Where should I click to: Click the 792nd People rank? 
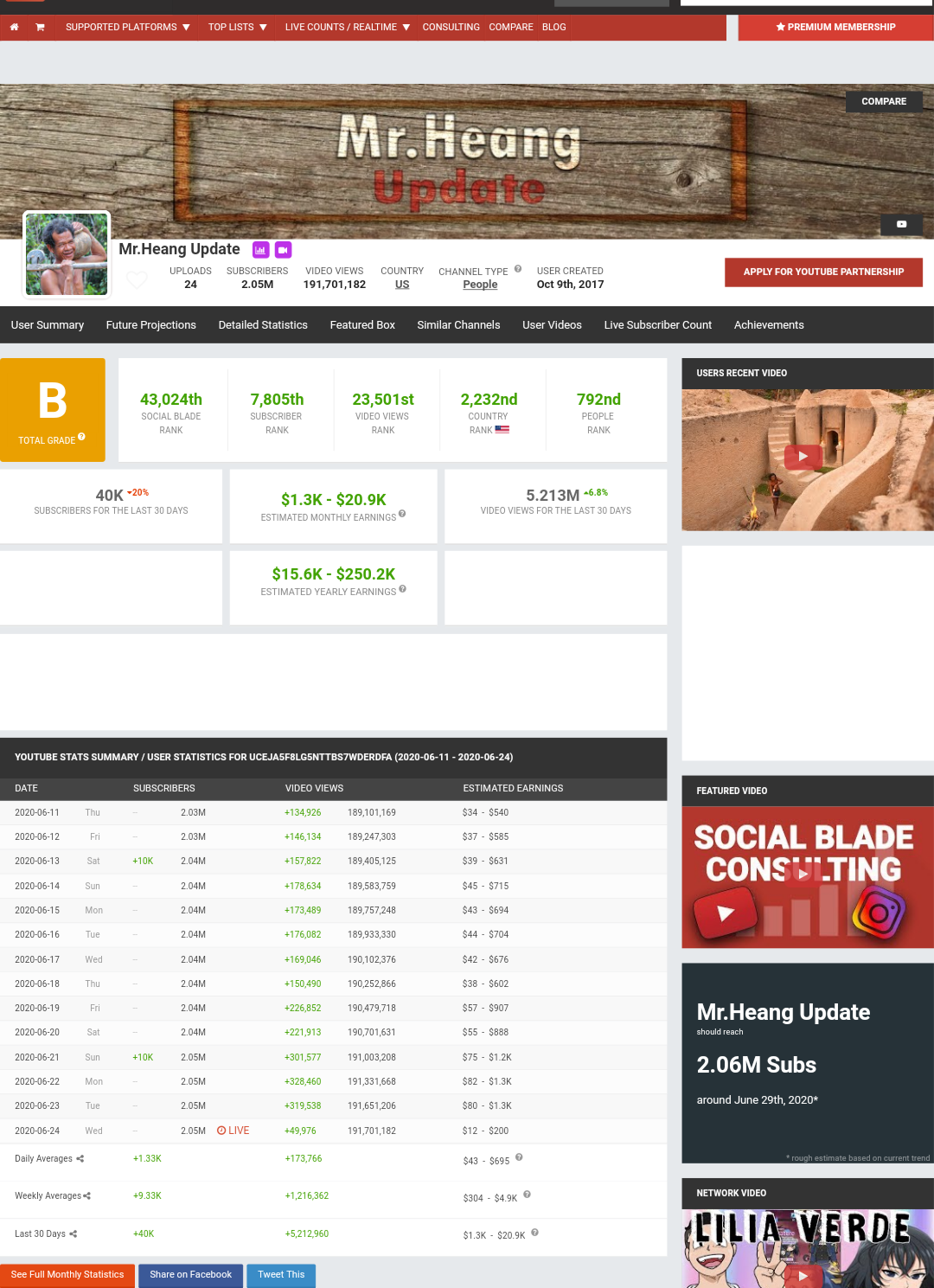point(598,400)
